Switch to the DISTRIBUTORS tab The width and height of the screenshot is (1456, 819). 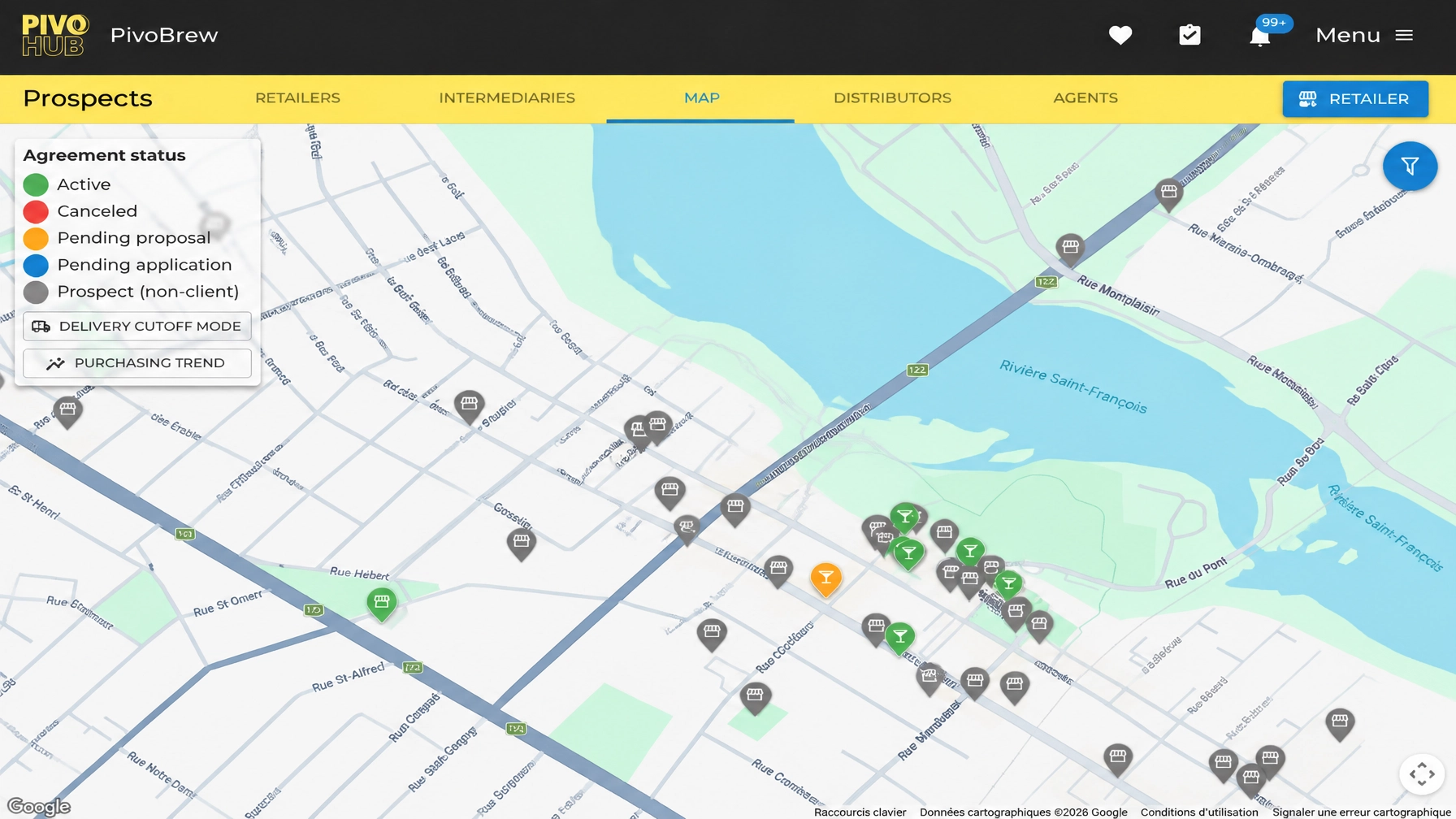click(x=892, y=98)
